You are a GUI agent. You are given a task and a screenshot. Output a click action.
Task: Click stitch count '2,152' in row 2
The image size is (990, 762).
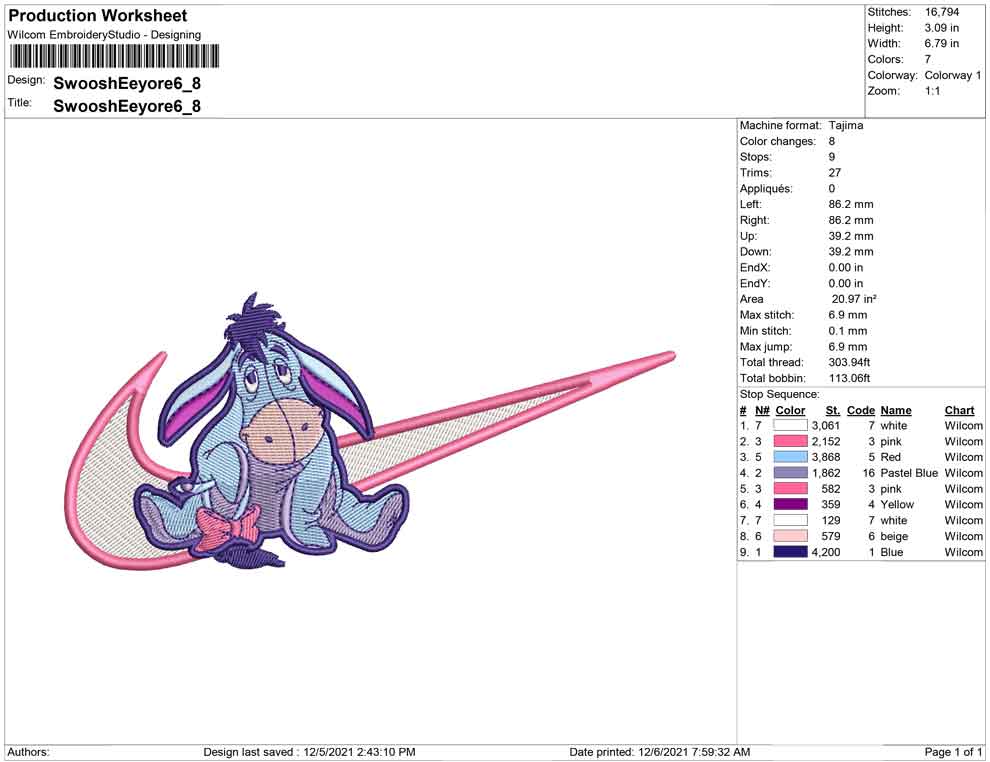[x=826, y=441]
